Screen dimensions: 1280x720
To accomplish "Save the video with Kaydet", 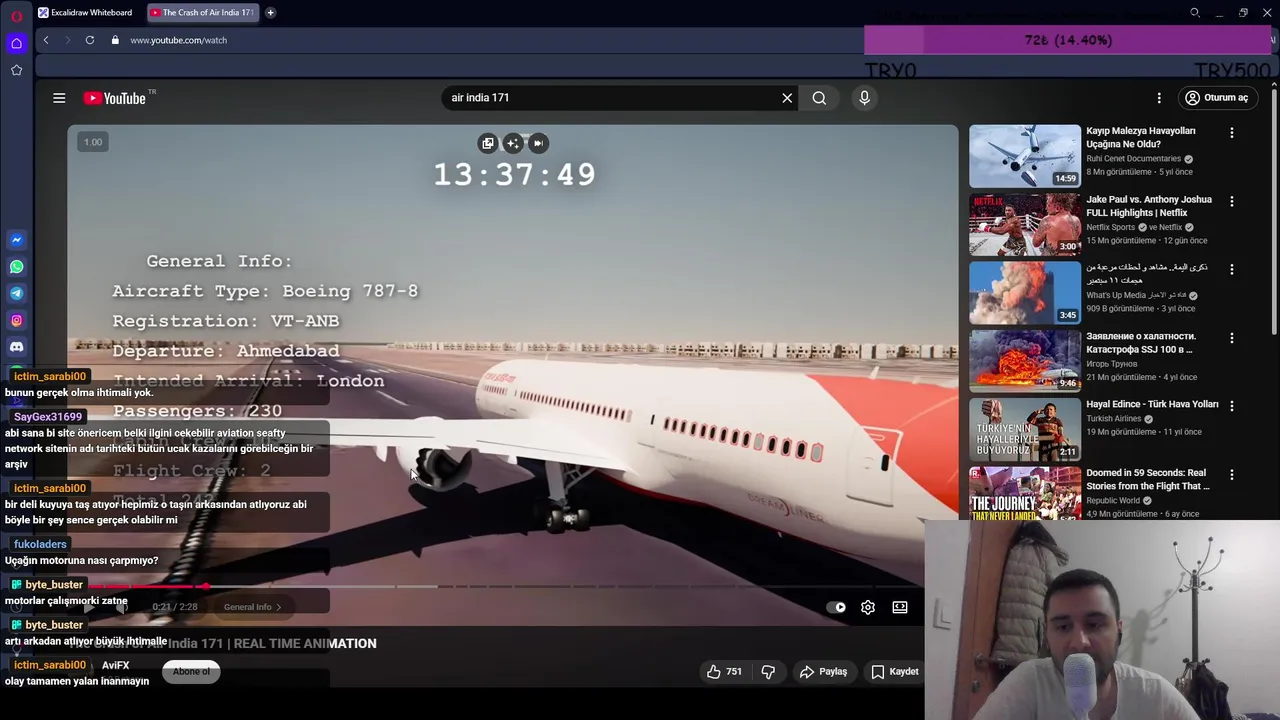I will pos(894,672).
